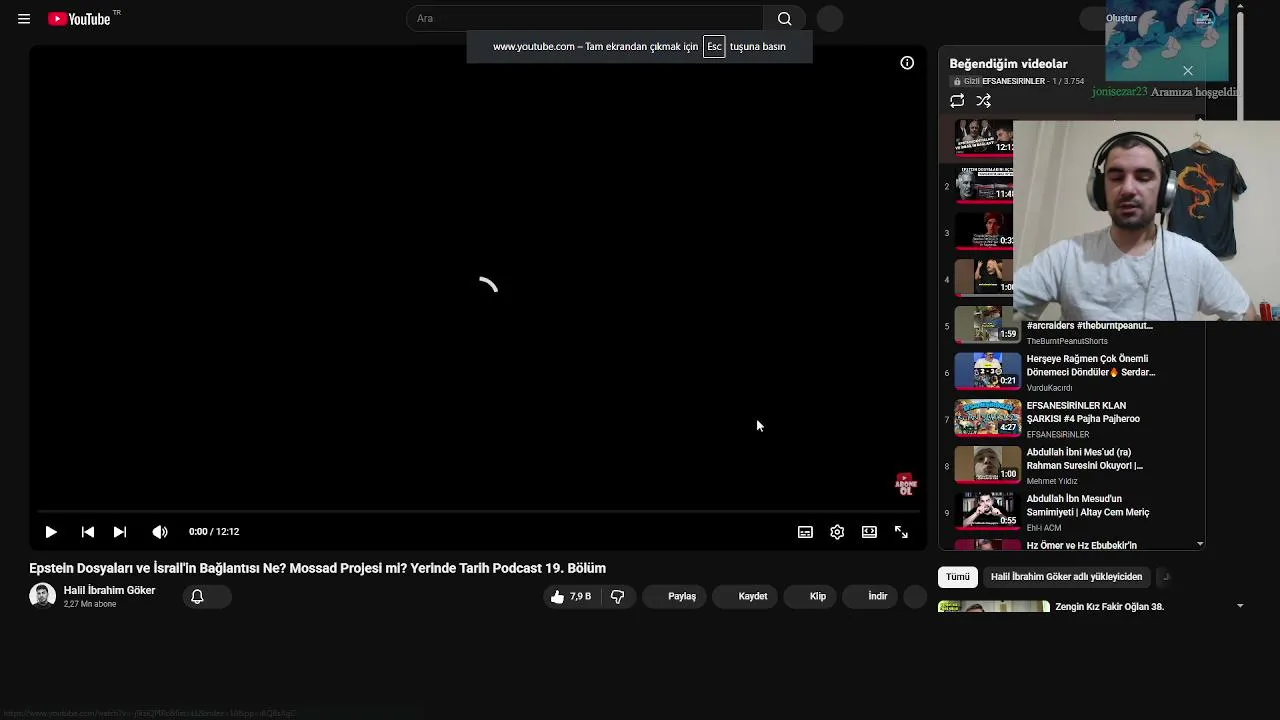Open the Zengin Kız Fakir Oğlan thumbnail
This screenshot has height=720, width=1280.
click(993, 606)
